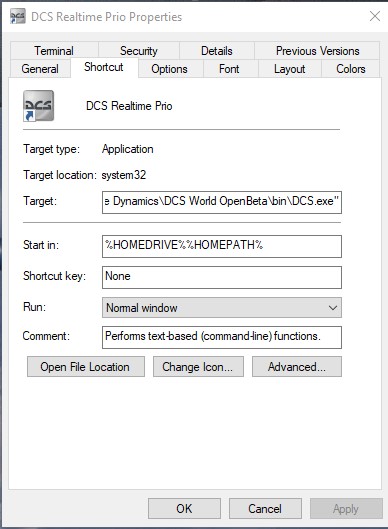Click the Start in field
The image size is (388, 529).
(x=222, y=246)
